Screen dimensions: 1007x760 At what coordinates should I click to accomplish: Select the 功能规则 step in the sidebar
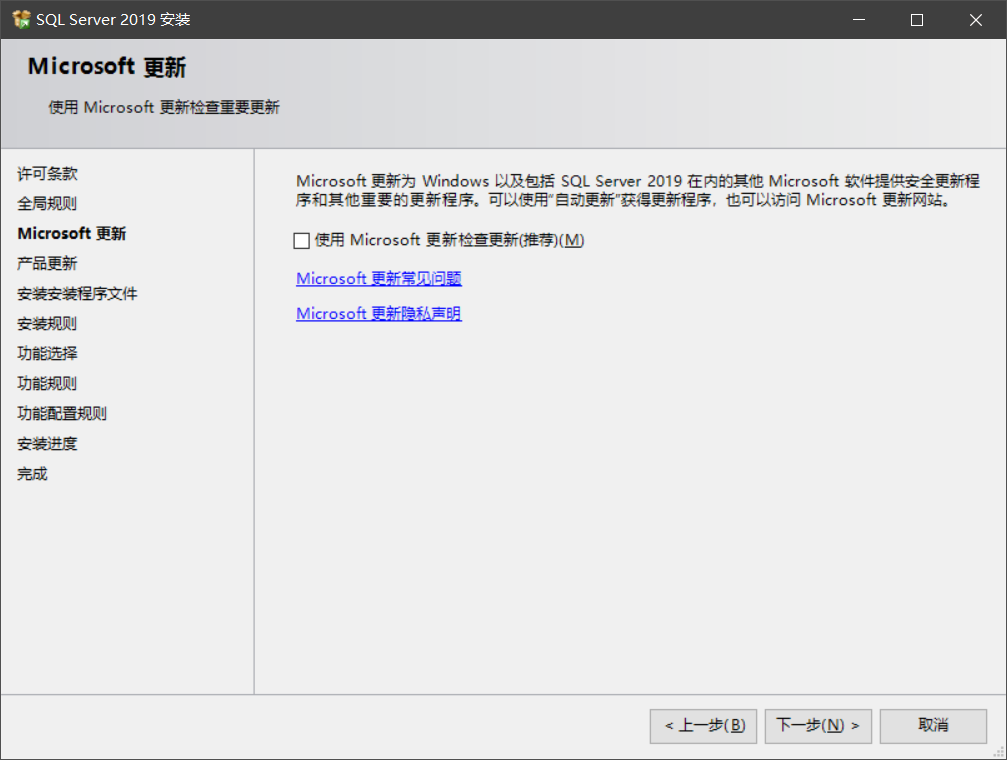tap(47, 384)
